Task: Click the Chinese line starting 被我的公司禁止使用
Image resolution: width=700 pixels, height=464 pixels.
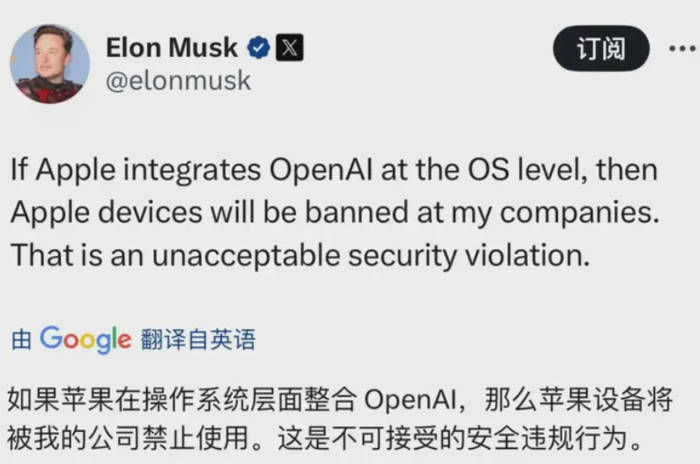Action: (x=321, y=438)
